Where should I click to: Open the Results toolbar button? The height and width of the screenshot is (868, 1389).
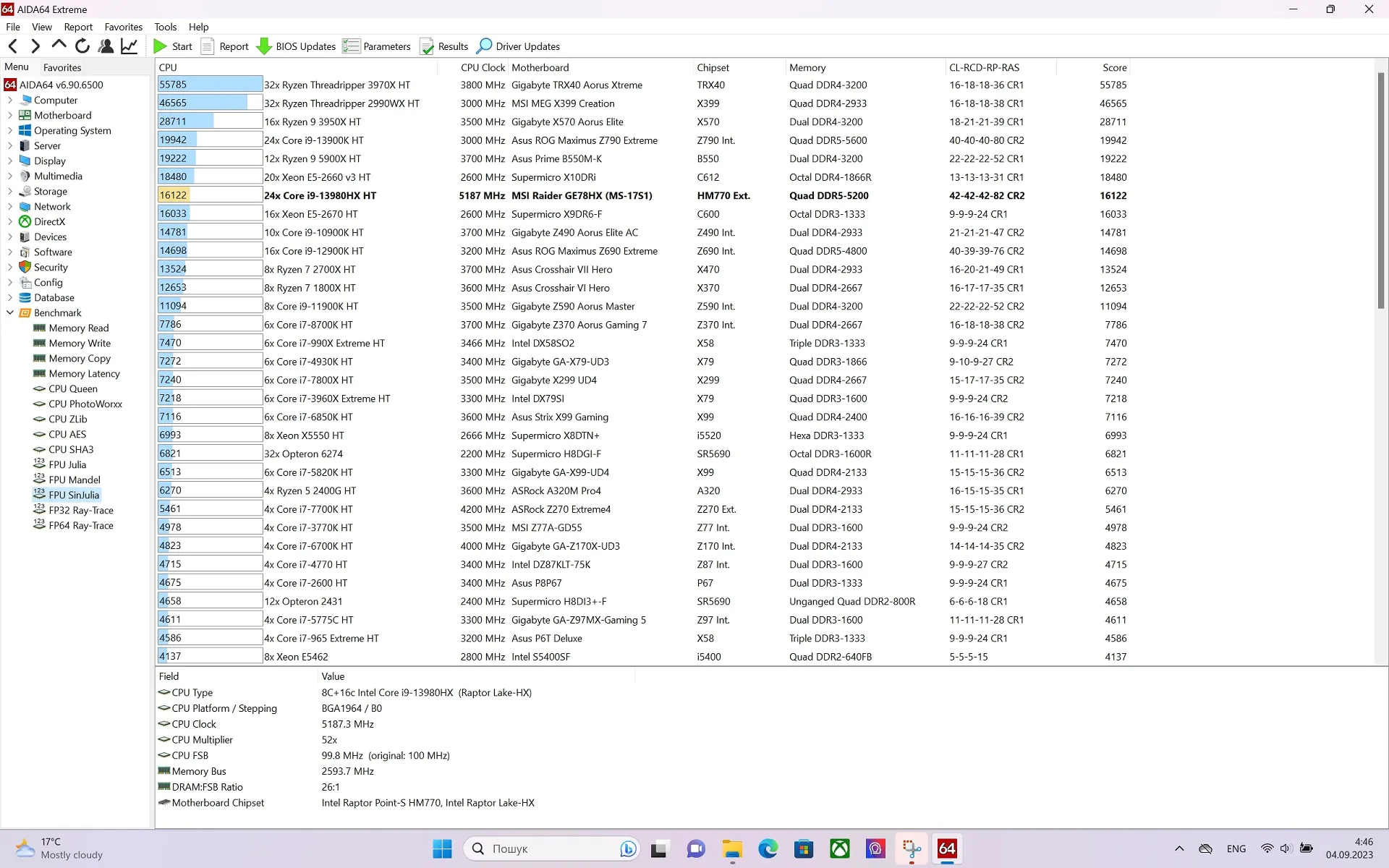(x=444, y=46)
